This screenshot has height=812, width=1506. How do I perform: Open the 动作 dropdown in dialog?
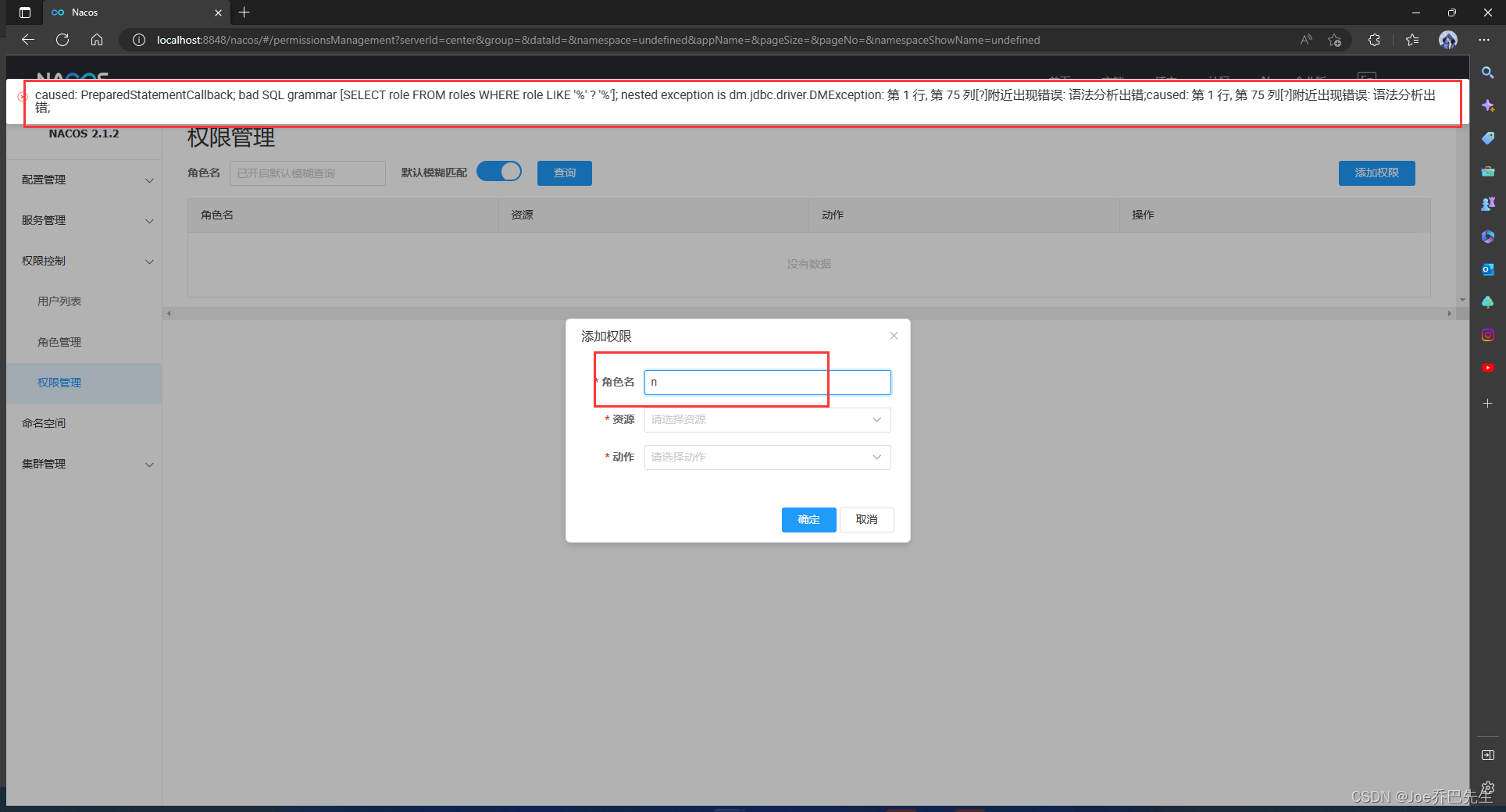coord(767,457)
